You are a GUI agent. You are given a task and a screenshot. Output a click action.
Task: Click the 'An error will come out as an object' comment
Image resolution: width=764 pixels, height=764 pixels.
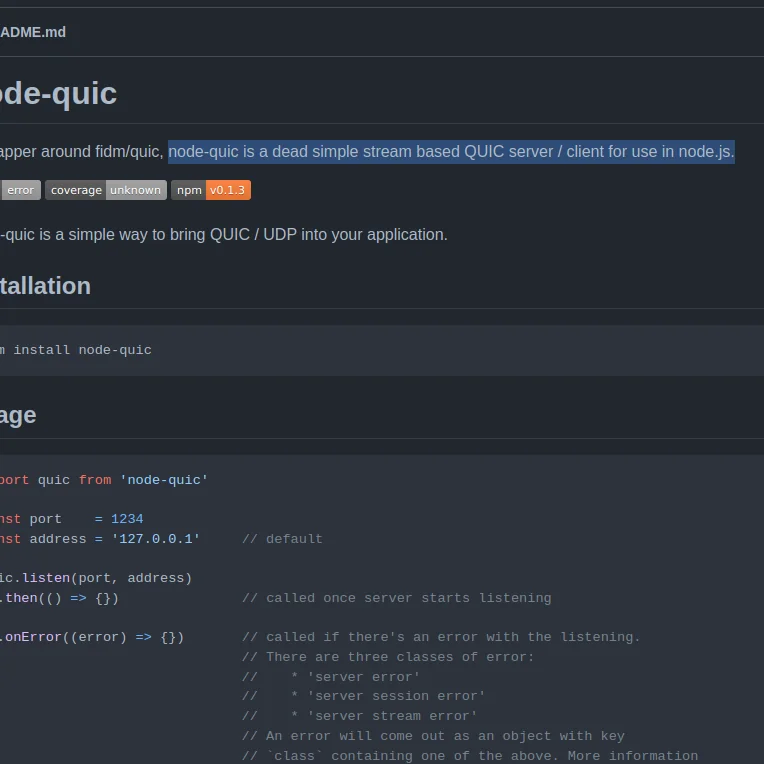pyautogui.click(x=433, y=736)
